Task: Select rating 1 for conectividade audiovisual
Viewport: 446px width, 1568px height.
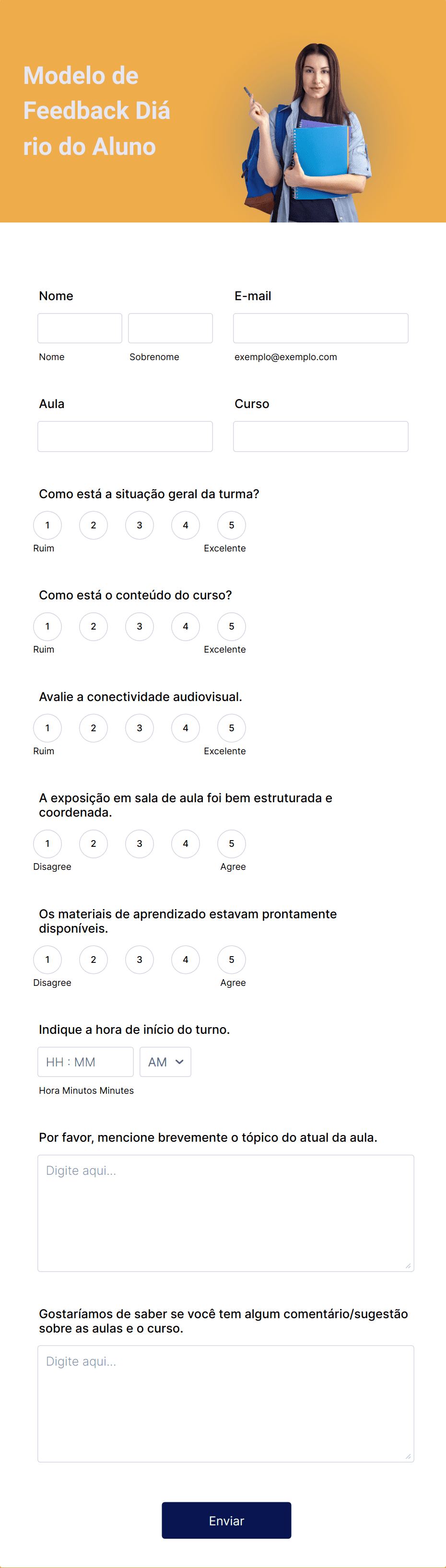Action: [47, 727]
